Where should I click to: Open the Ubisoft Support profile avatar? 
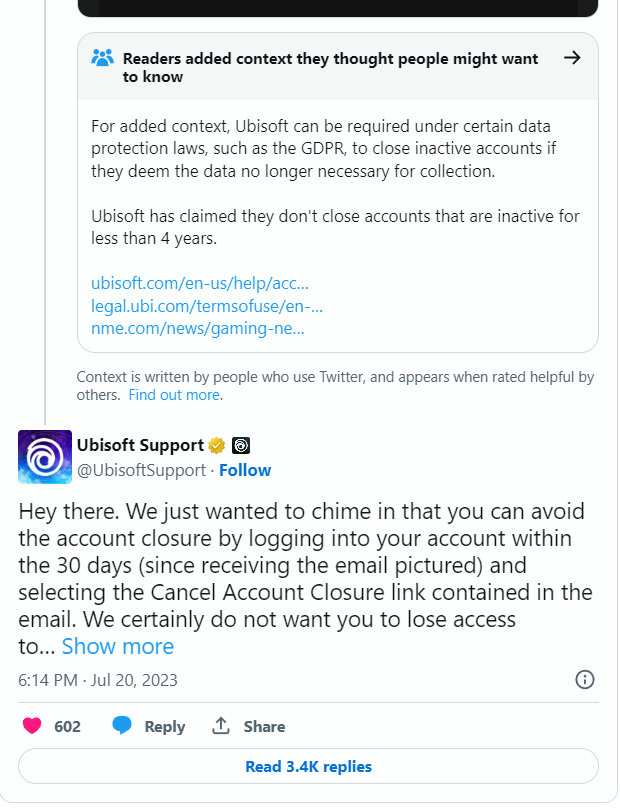tap(45, 457)
